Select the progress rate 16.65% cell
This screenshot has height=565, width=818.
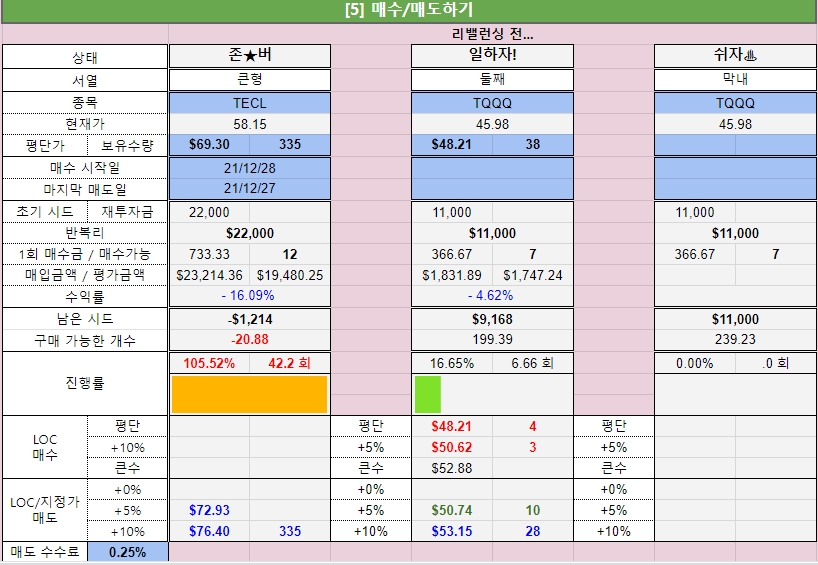tap(452, 363)
